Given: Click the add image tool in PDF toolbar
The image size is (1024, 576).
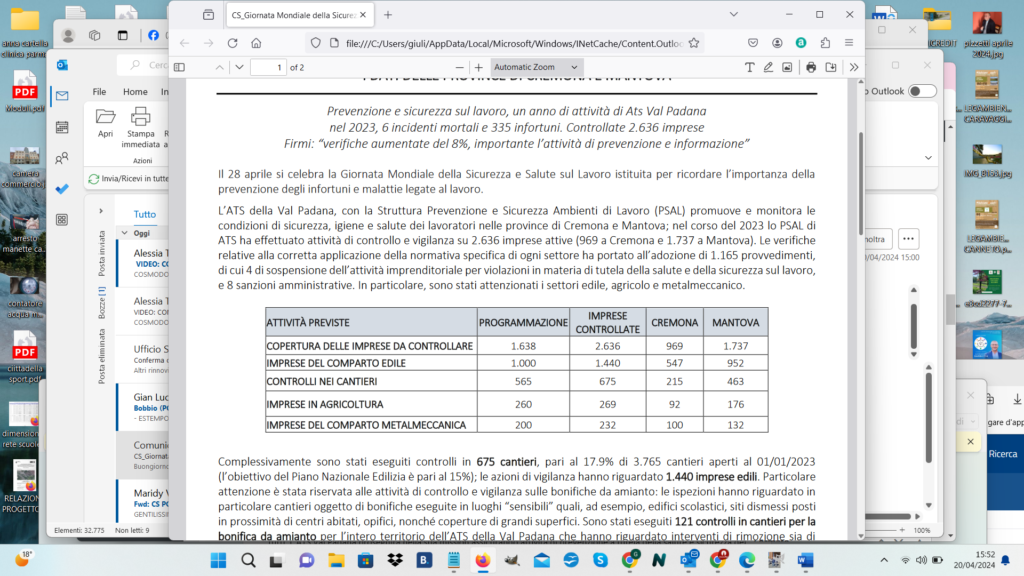Looking at the screenshot, I should (x=787, y=67).
